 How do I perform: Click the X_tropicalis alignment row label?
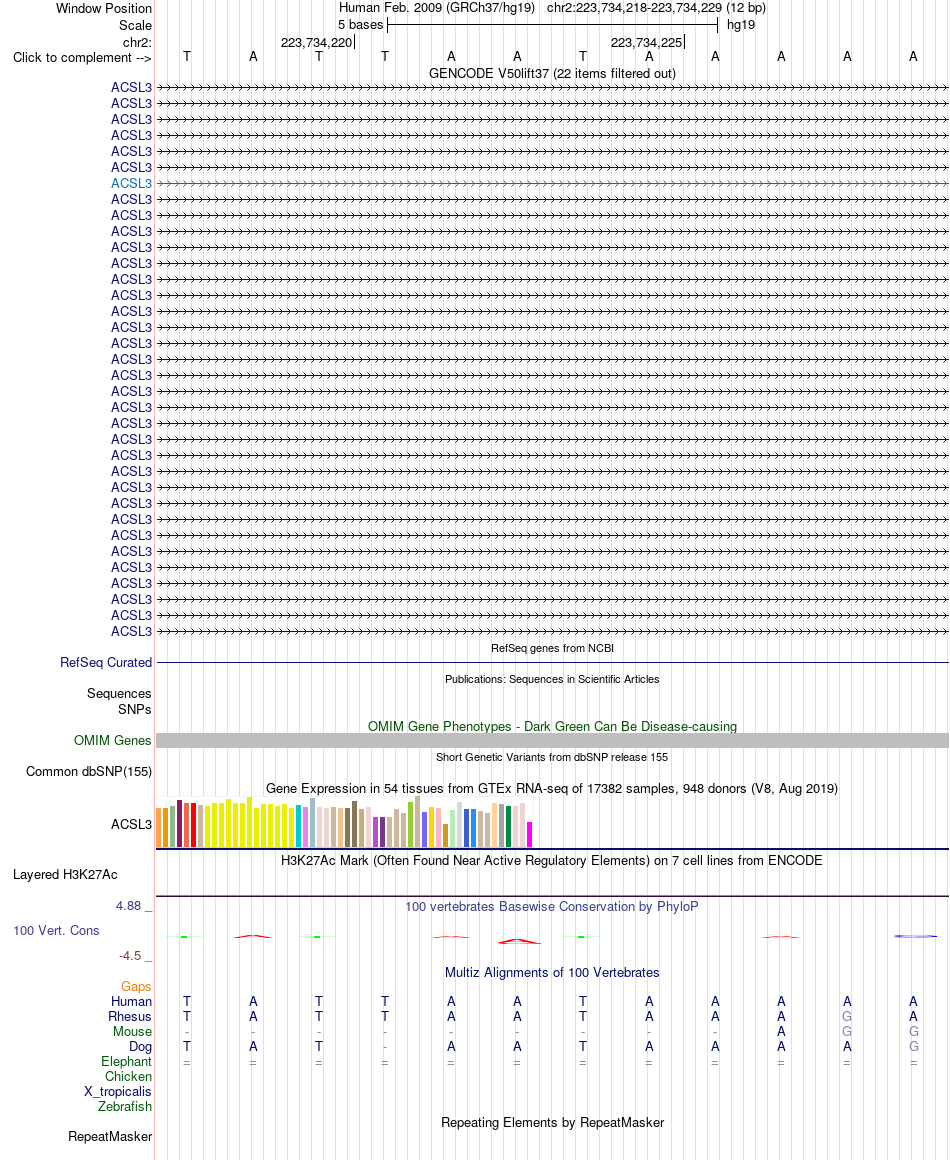(118, 1092)
